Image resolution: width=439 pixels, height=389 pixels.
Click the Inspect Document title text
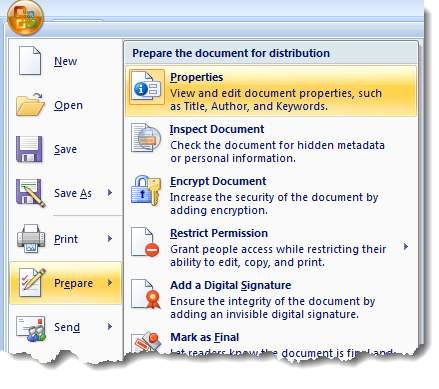(x=217, y=129)
